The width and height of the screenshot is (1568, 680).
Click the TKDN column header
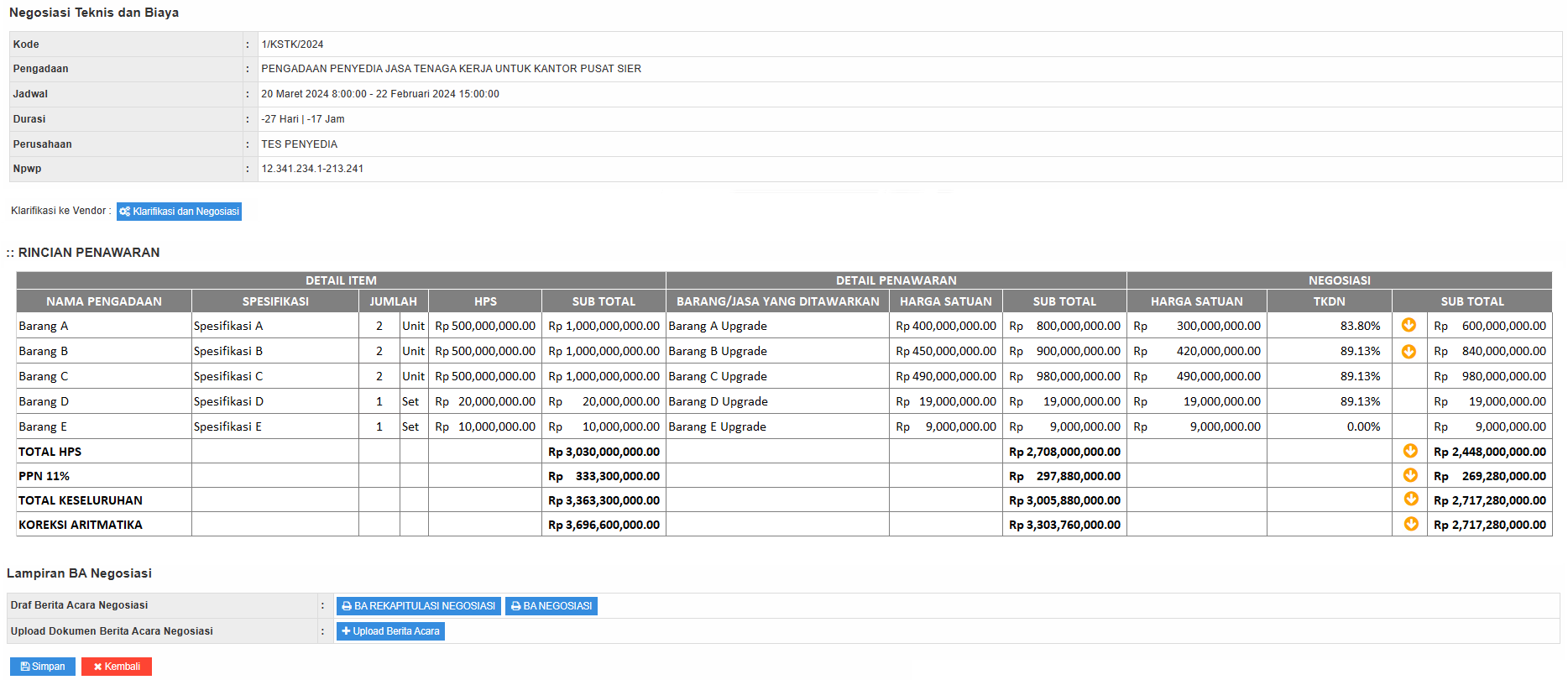[1329, 301]
